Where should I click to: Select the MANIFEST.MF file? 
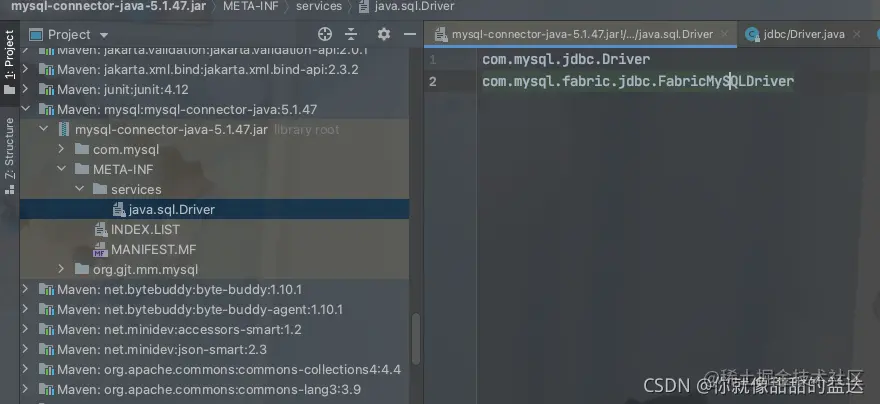click(214, 250)
